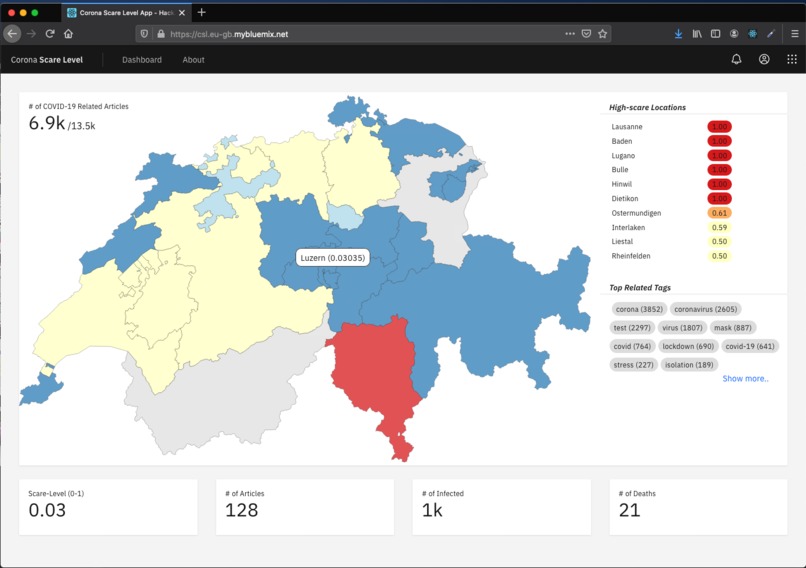Image resolution: width=806 pixels, height=568 pixels.
Task: Select the test (2297) tag
Action: coord(632,328)
